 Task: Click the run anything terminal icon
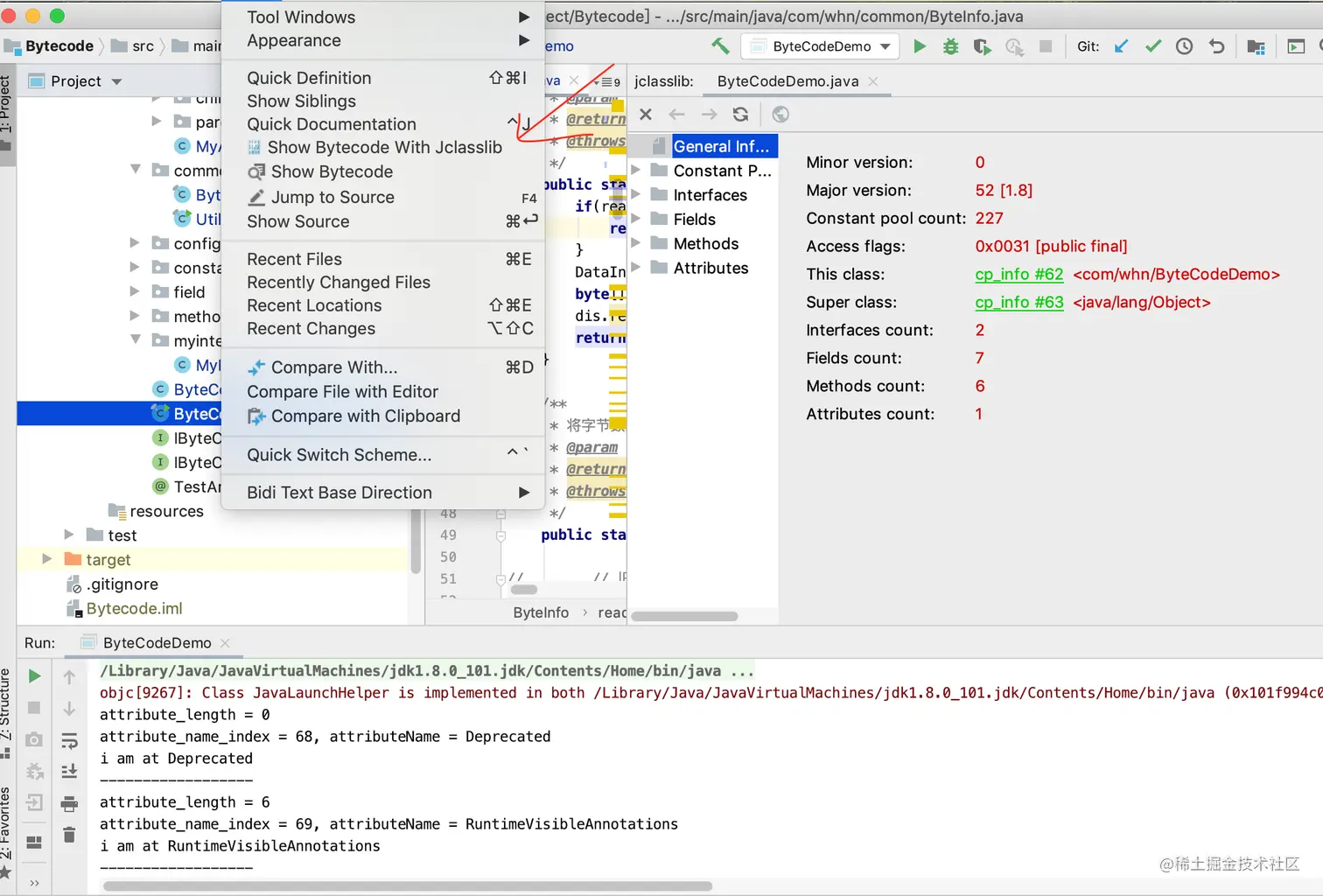1296,46
